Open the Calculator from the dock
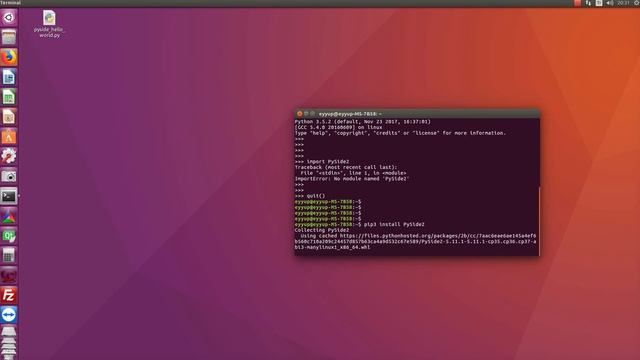This screenshot has height=360, width=640. point(9,256)
